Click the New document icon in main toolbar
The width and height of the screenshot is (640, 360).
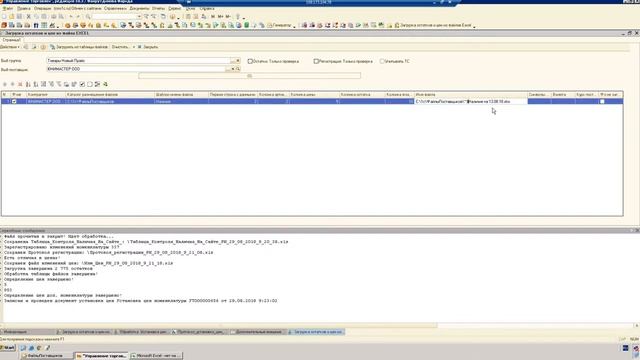pos(4,16)
